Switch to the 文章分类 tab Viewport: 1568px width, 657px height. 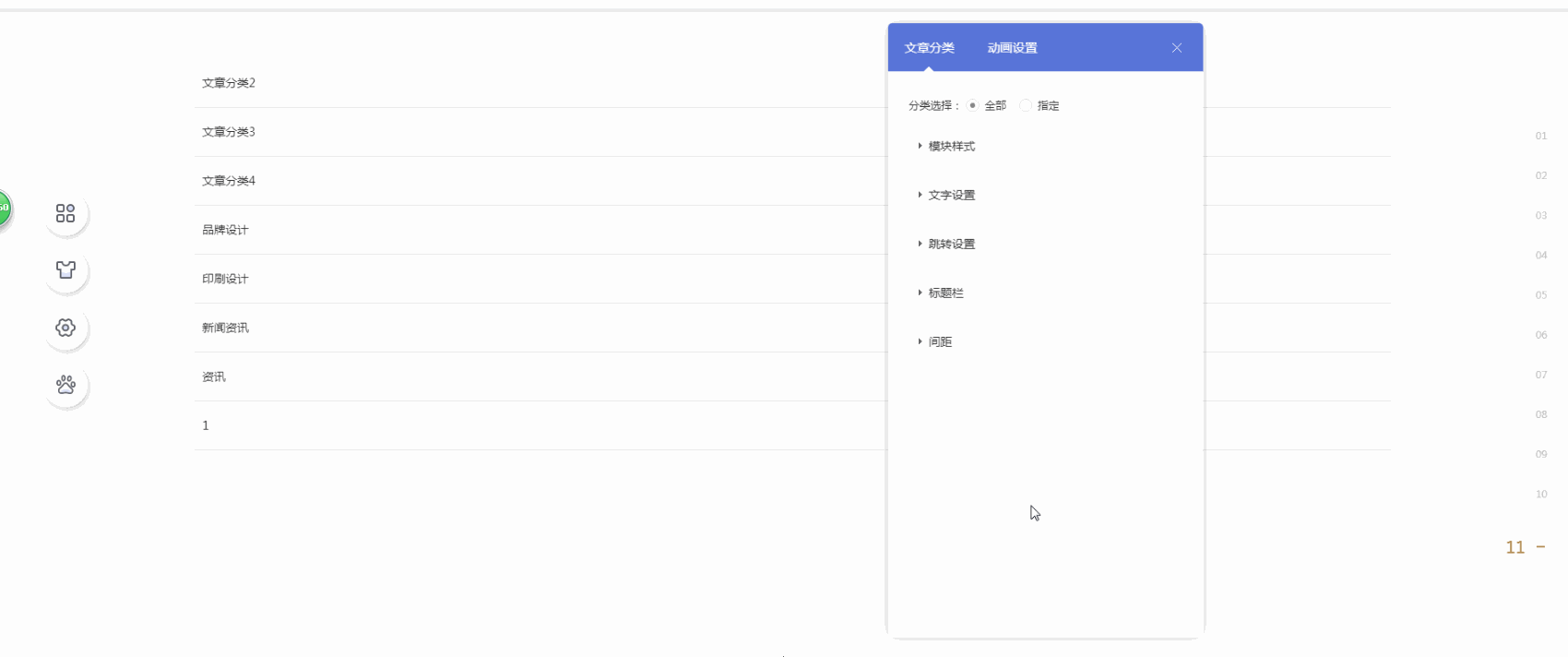pos(929,48)
